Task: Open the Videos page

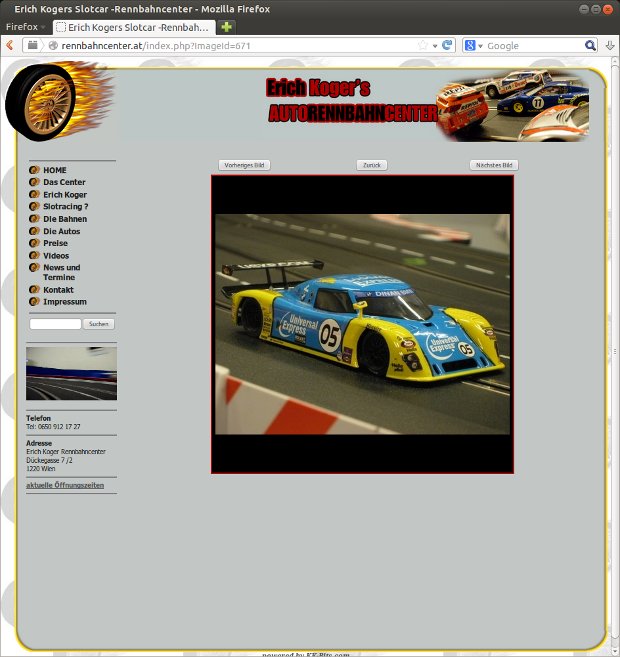Action: click(56, 256)
